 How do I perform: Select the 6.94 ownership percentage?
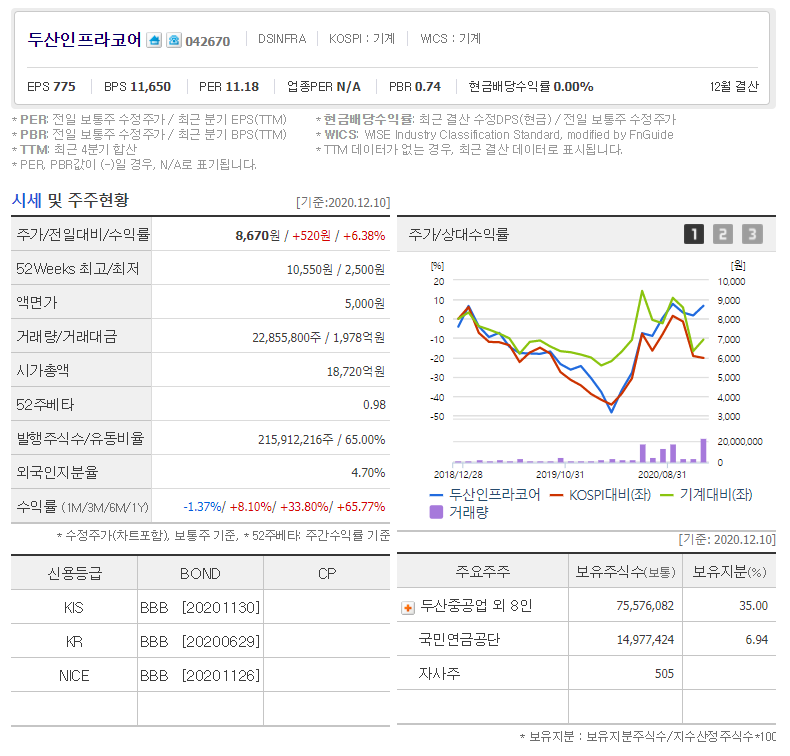click(x=756, y=640)
